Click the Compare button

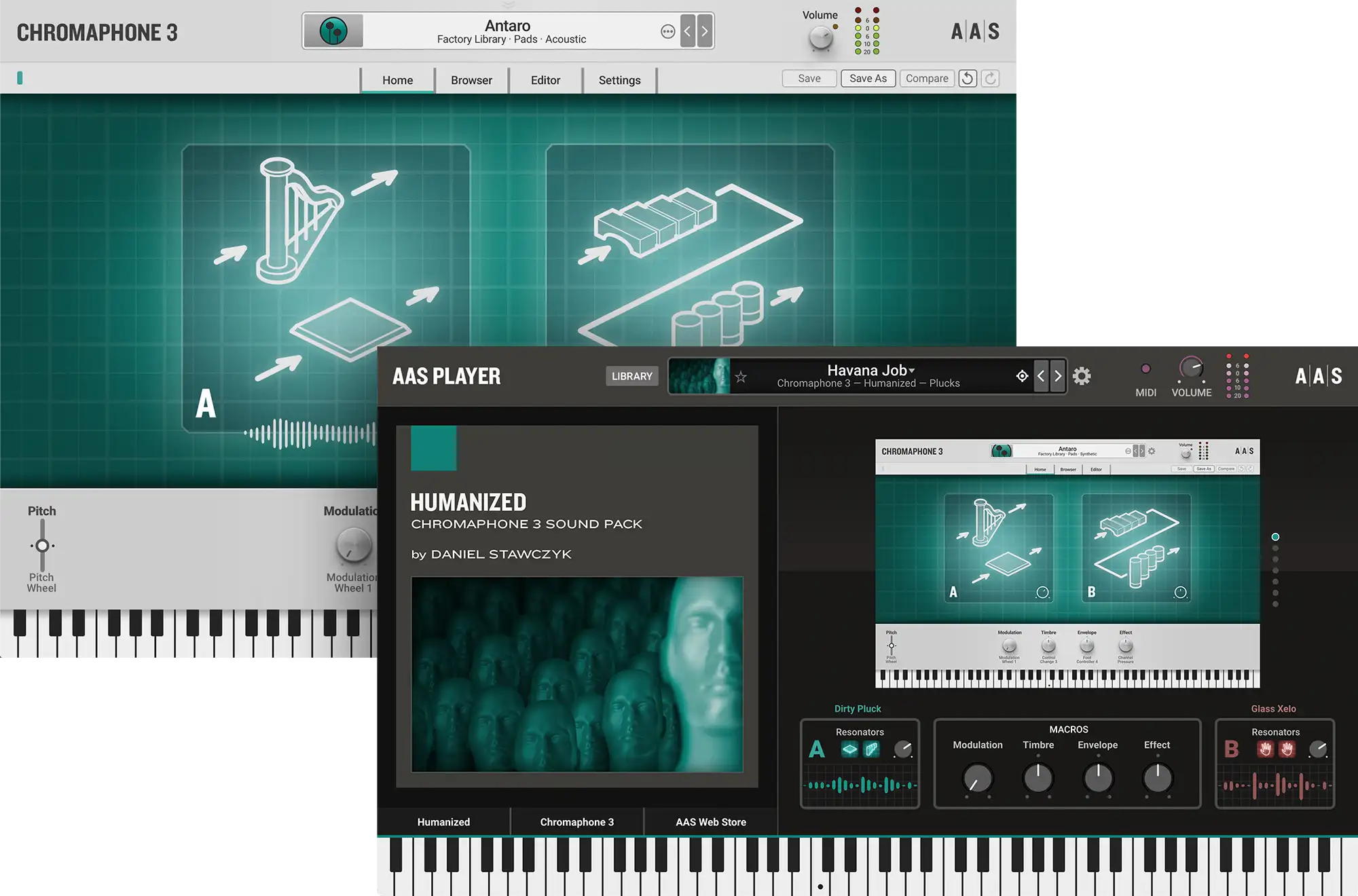point(927,79)
